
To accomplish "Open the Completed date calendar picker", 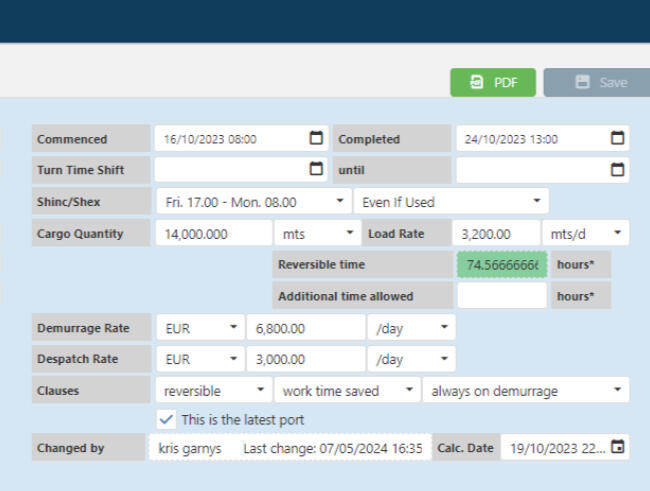I will (x=618, y=139).
